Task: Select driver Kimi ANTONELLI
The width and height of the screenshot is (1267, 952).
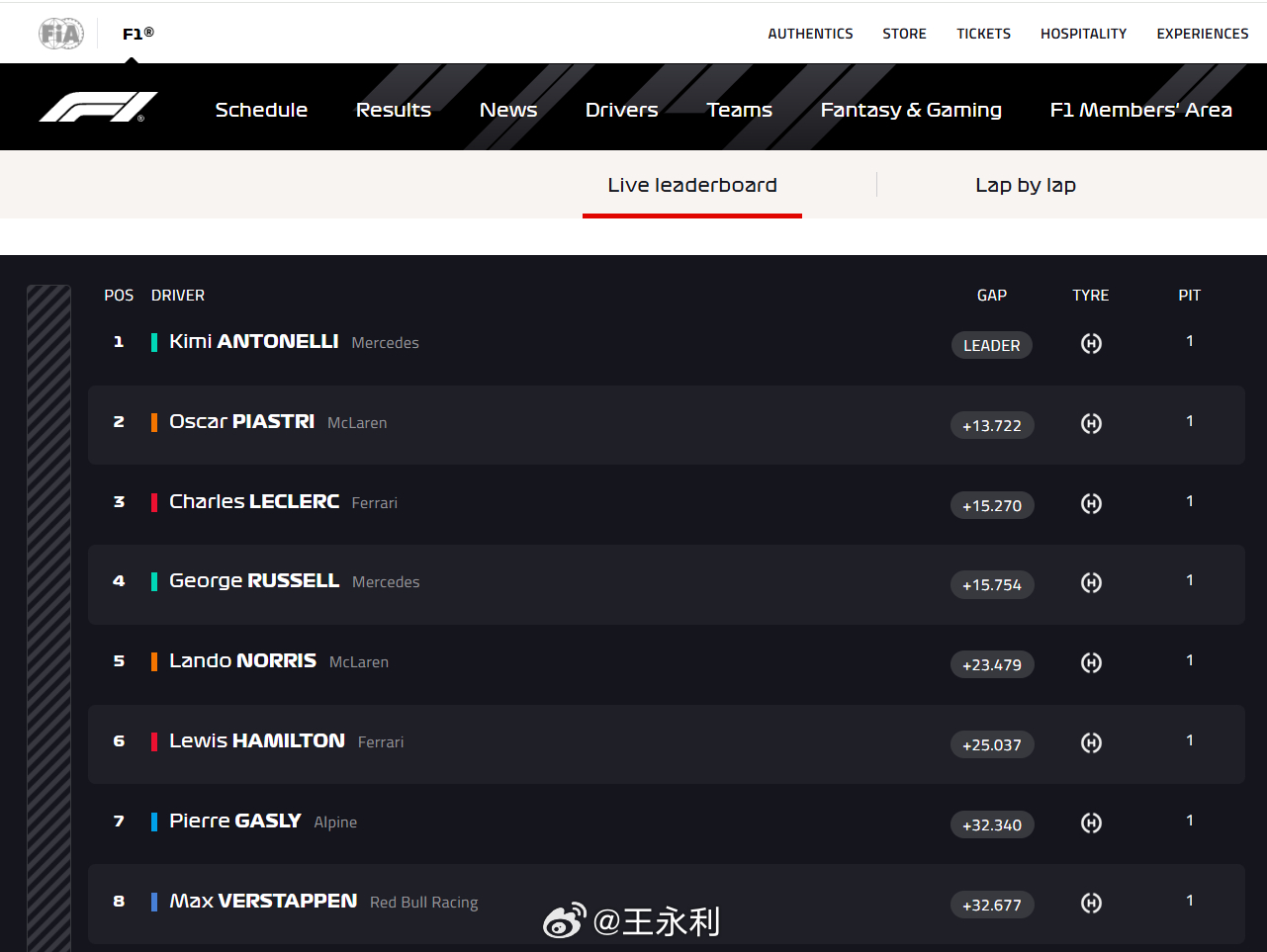Action: 254,342
